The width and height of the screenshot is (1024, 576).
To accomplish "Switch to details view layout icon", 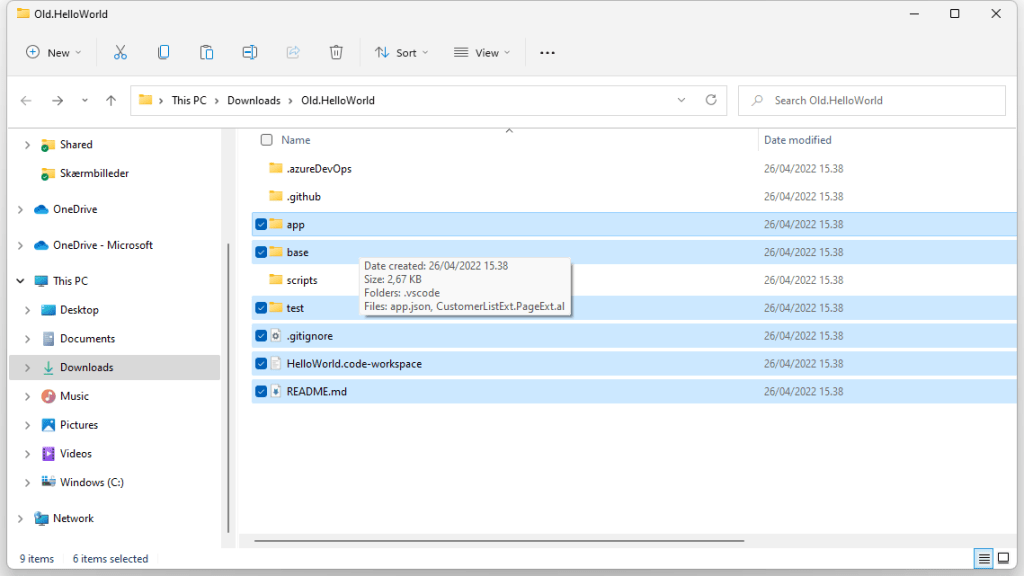I will (x=984, y=558).
